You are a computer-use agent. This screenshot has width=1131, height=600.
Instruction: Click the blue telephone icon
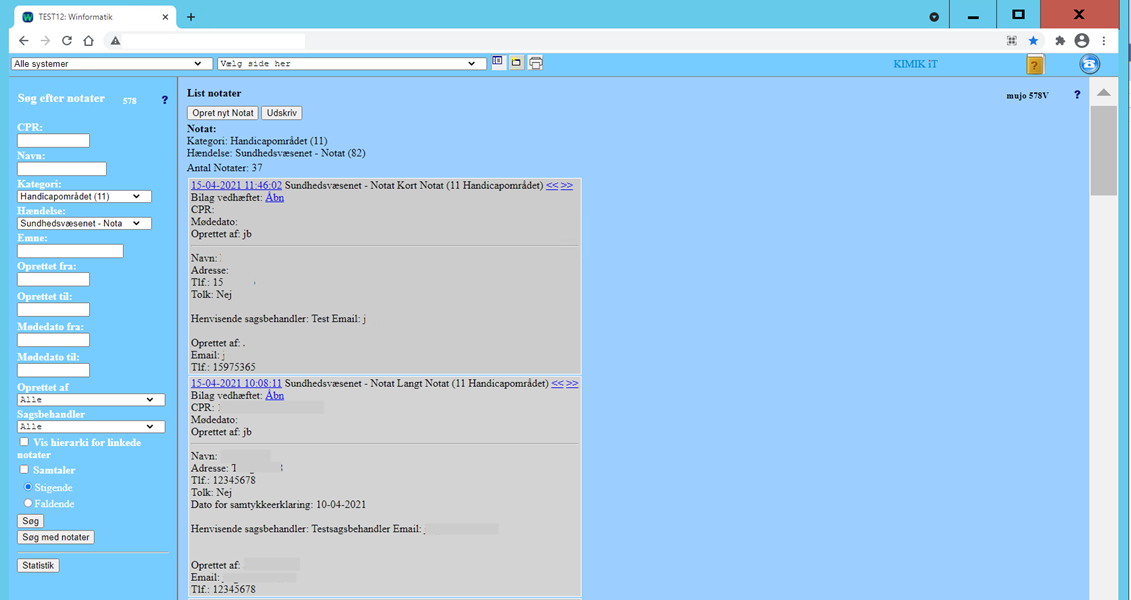tap(1089, 64)
